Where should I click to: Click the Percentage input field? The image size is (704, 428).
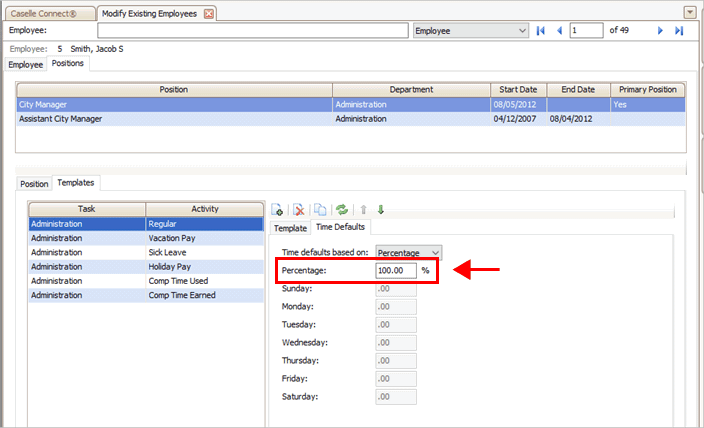(x=395, y=270)
